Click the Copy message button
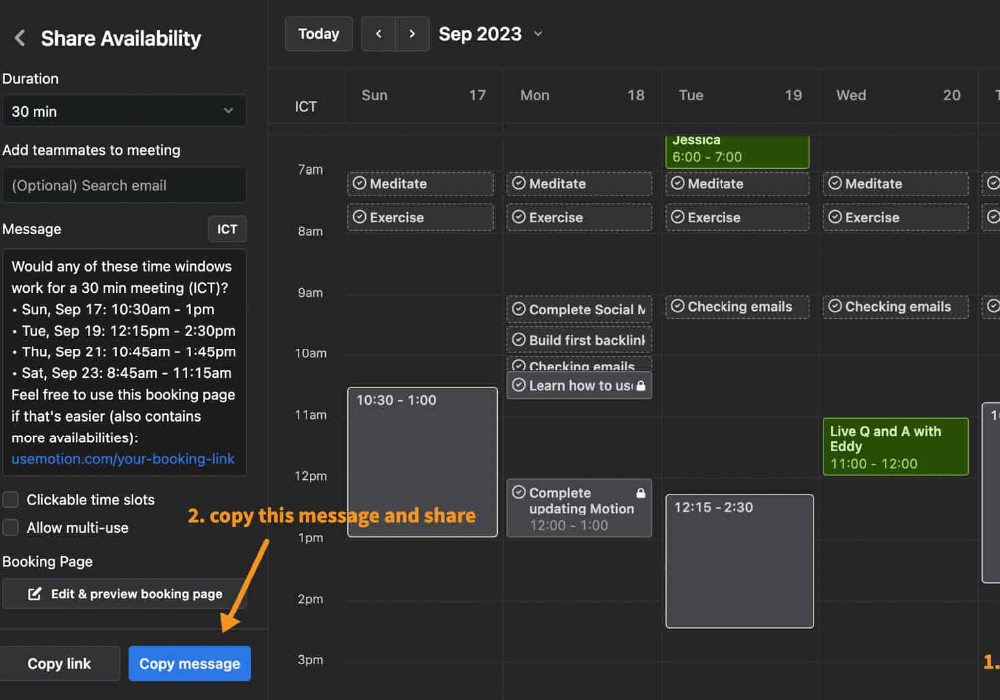This screenshot has height=700, width=1000. click(189, 664)
